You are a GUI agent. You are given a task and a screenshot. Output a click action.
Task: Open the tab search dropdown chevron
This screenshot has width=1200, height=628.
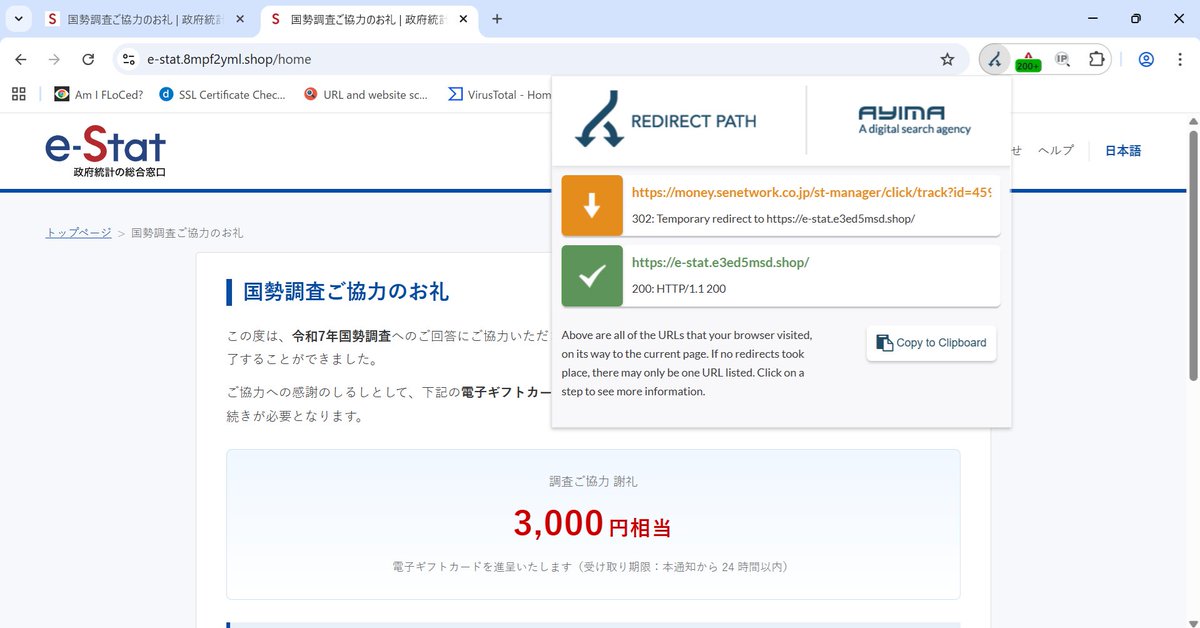[17, 18]
